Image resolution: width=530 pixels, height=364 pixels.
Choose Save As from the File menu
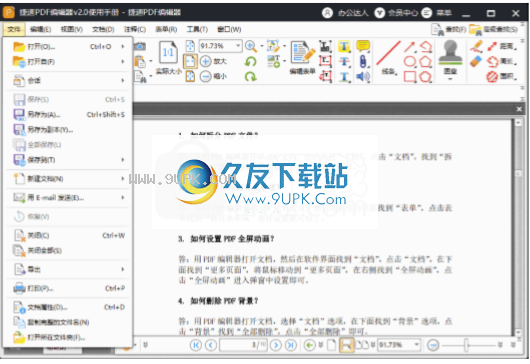[x=68, y=115]
